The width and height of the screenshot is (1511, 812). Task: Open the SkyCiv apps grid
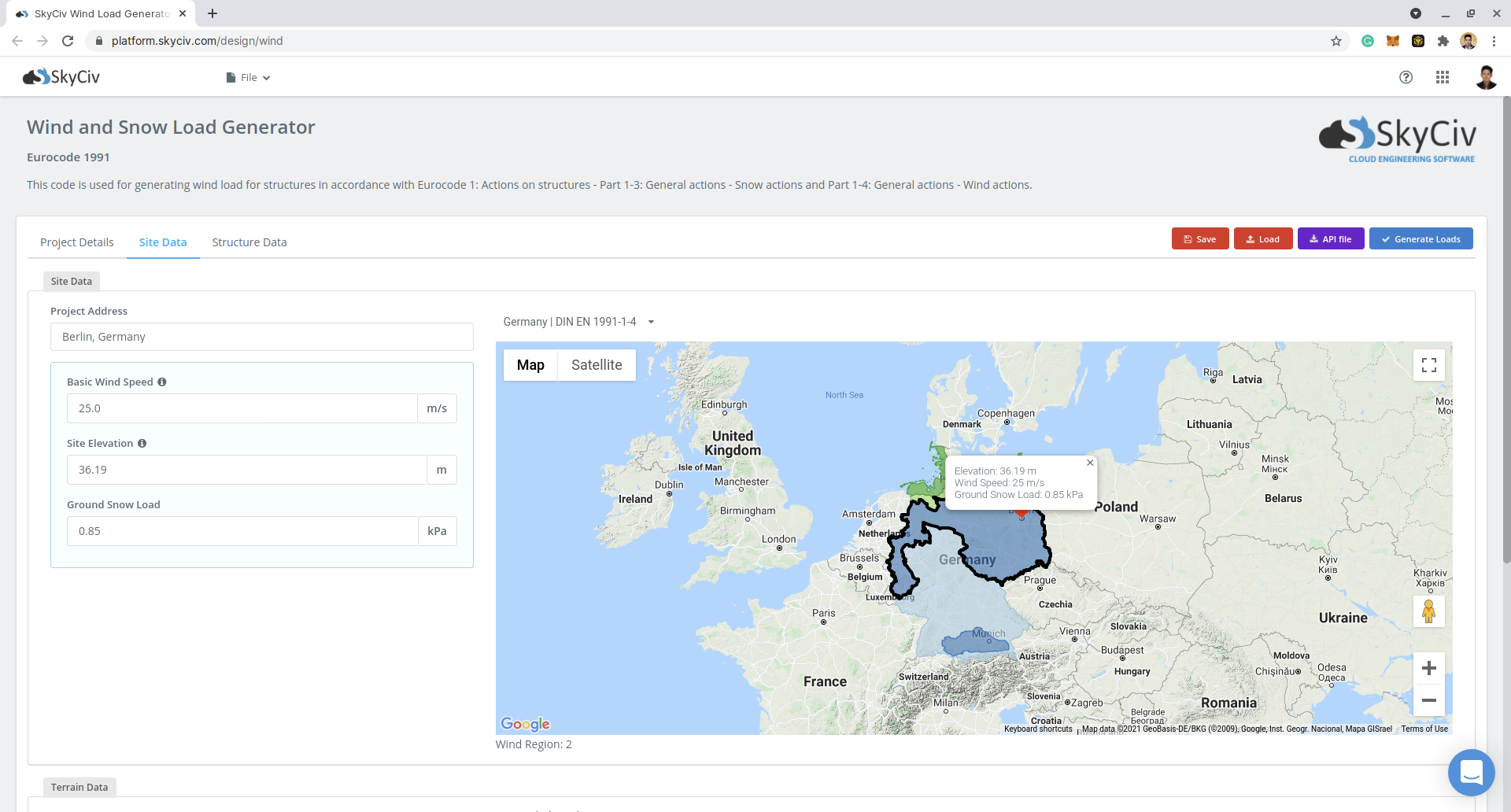coord(1442,77)
